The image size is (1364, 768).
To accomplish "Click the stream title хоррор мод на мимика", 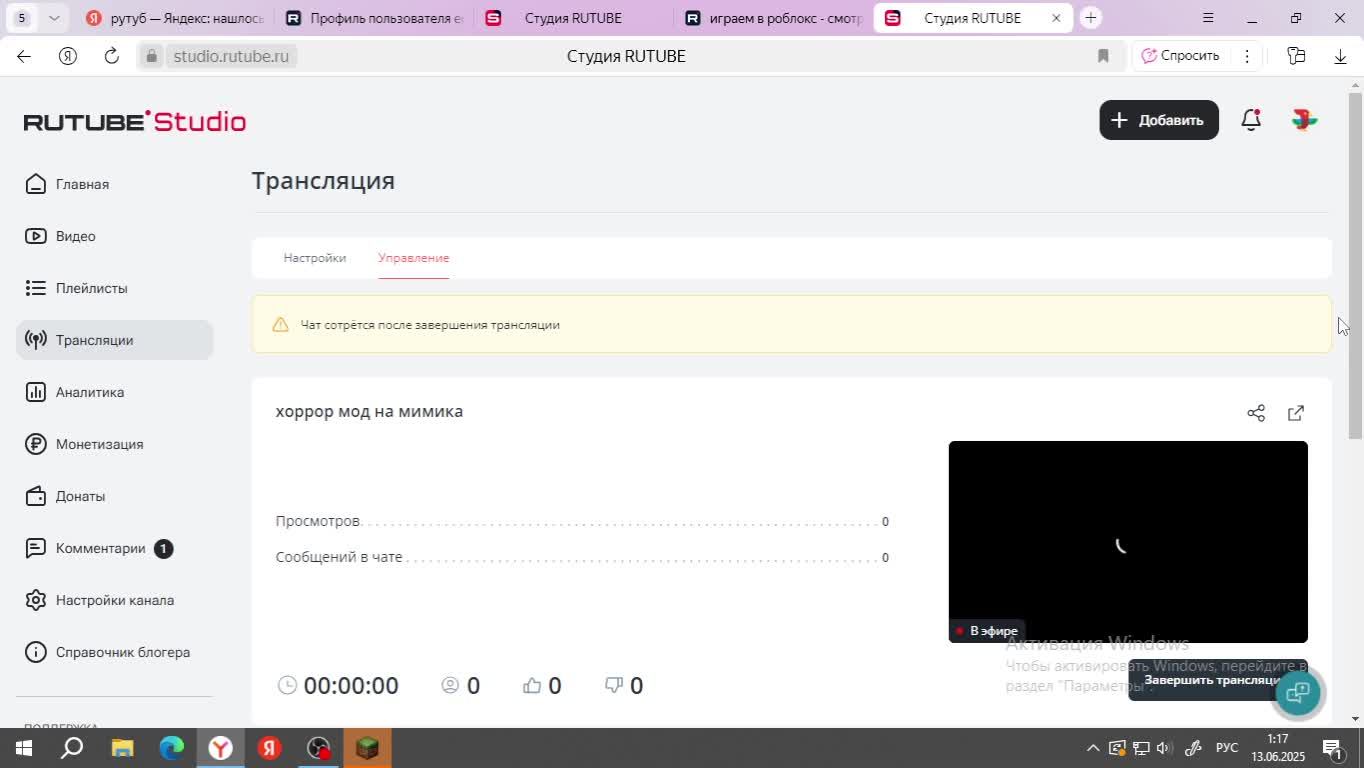I will point(369,411).
